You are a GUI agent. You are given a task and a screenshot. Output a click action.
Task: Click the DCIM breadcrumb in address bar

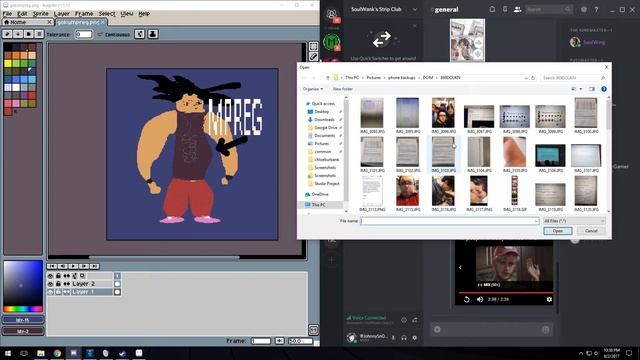[x=428, y=78]
